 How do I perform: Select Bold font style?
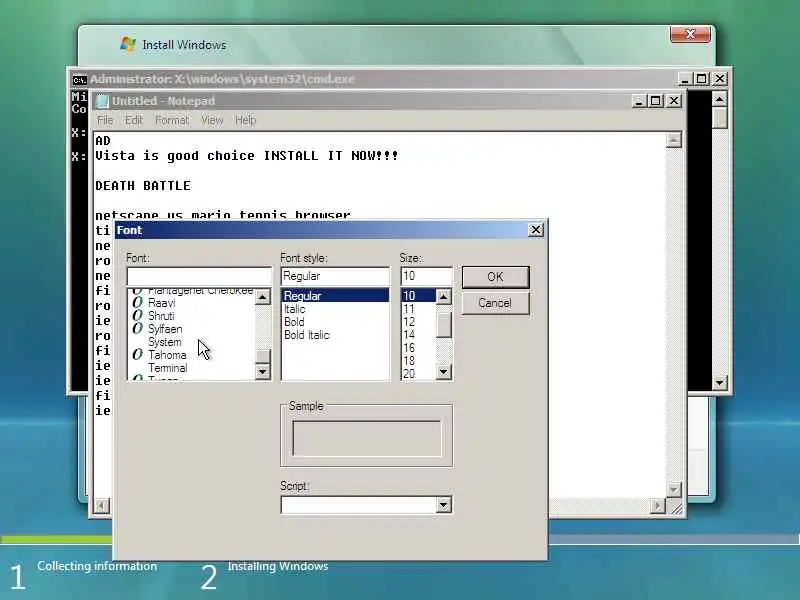coord(294,322)
